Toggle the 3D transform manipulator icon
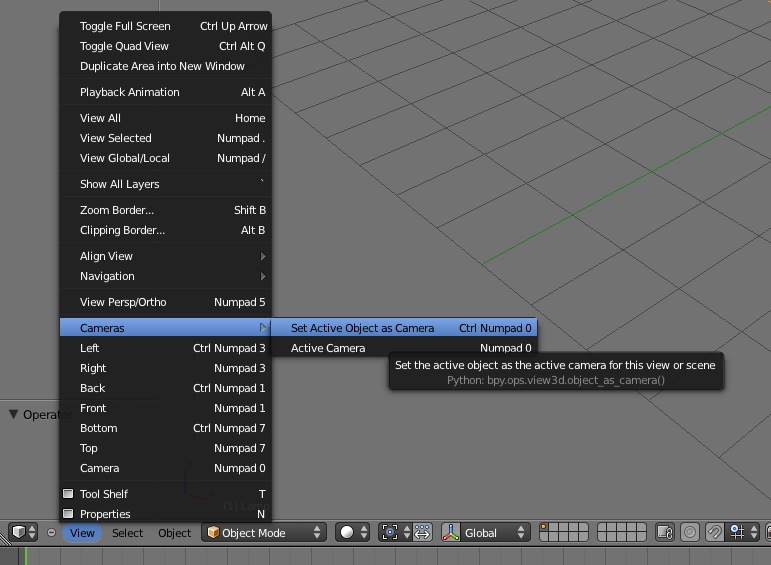 [x=451, y=533]
